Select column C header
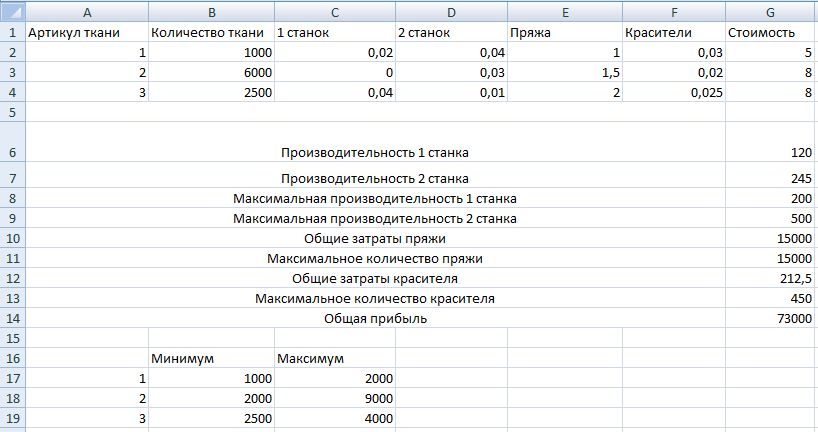This screenshot has width=818, height=432. 335,11
